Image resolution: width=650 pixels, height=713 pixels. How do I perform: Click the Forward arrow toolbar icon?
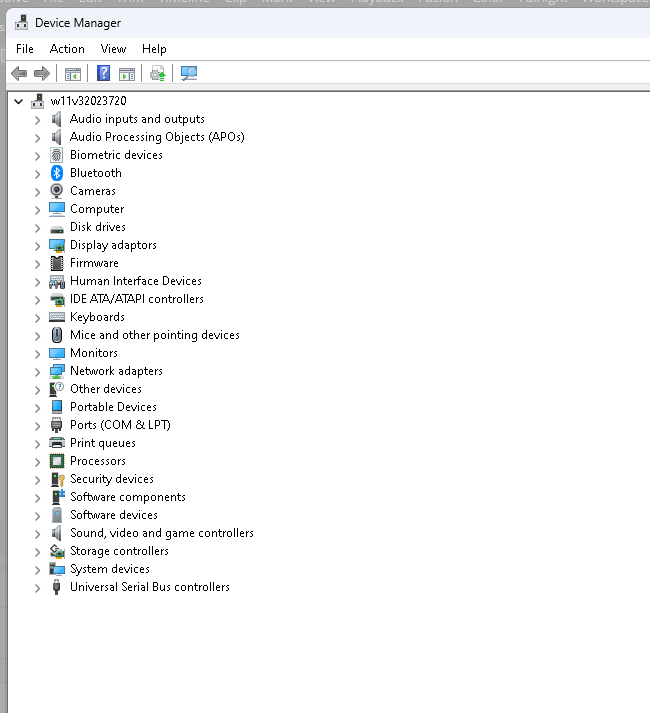[x=42, y=73]
